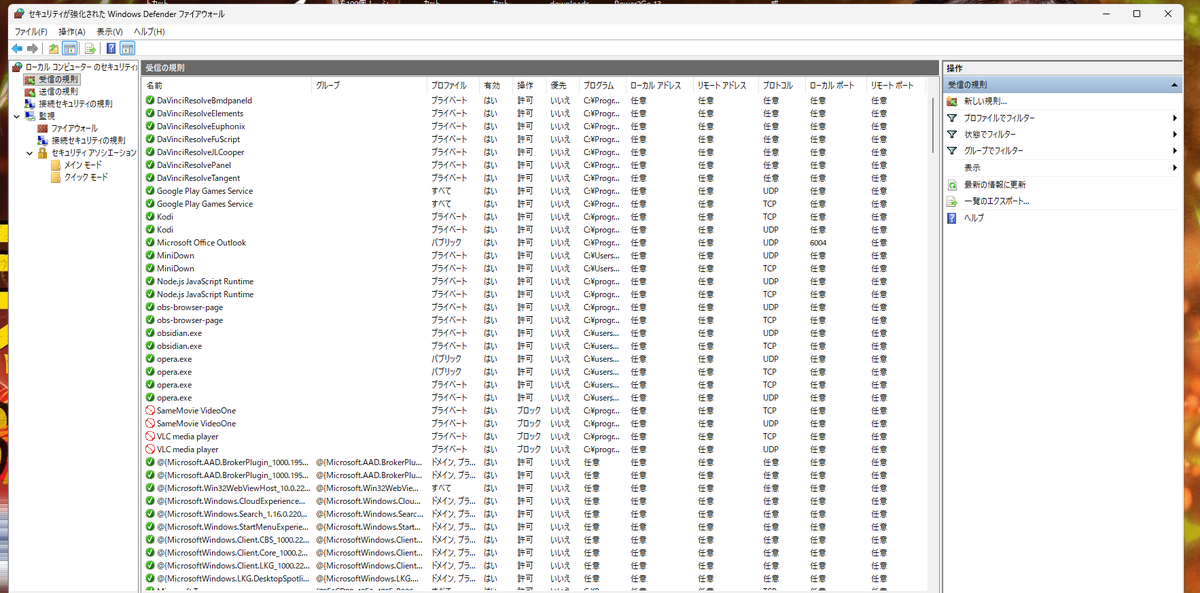The image size is (1200, 593).
Task: Sort by the 有効 column header
Action: click(496, 86)
